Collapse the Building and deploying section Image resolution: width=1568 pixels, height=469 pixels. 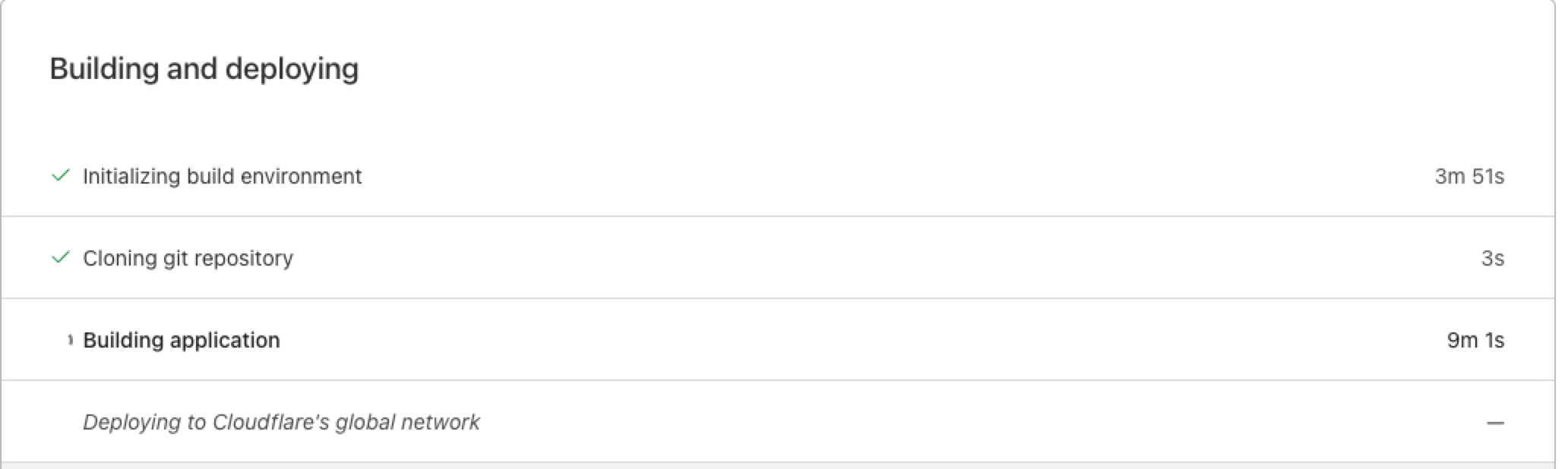coord(204,68)
